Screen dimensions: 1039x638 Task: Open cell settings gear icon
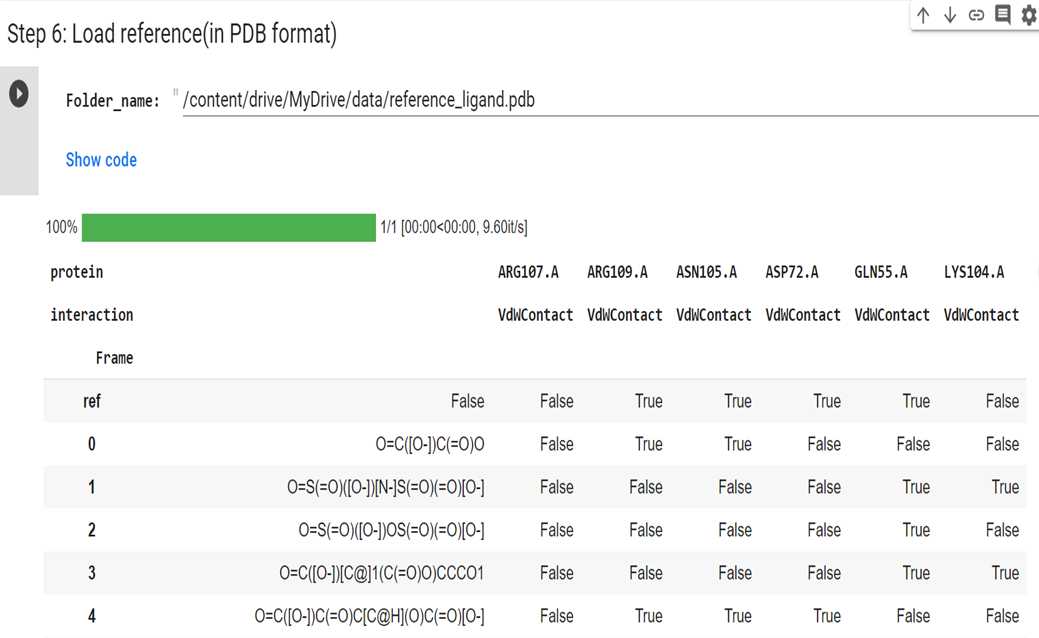point(1029,15)
